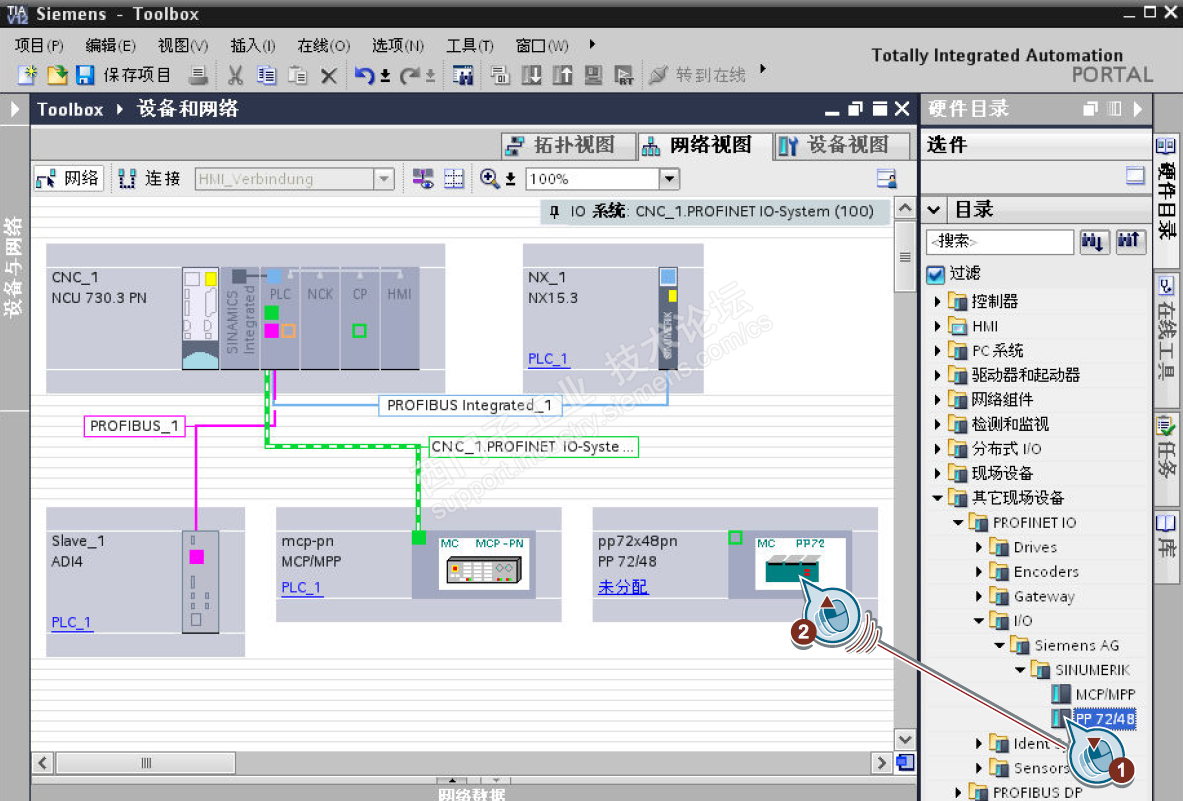Click the Cut scissors icon
1183x801 pixels.
tap(235, 75)
